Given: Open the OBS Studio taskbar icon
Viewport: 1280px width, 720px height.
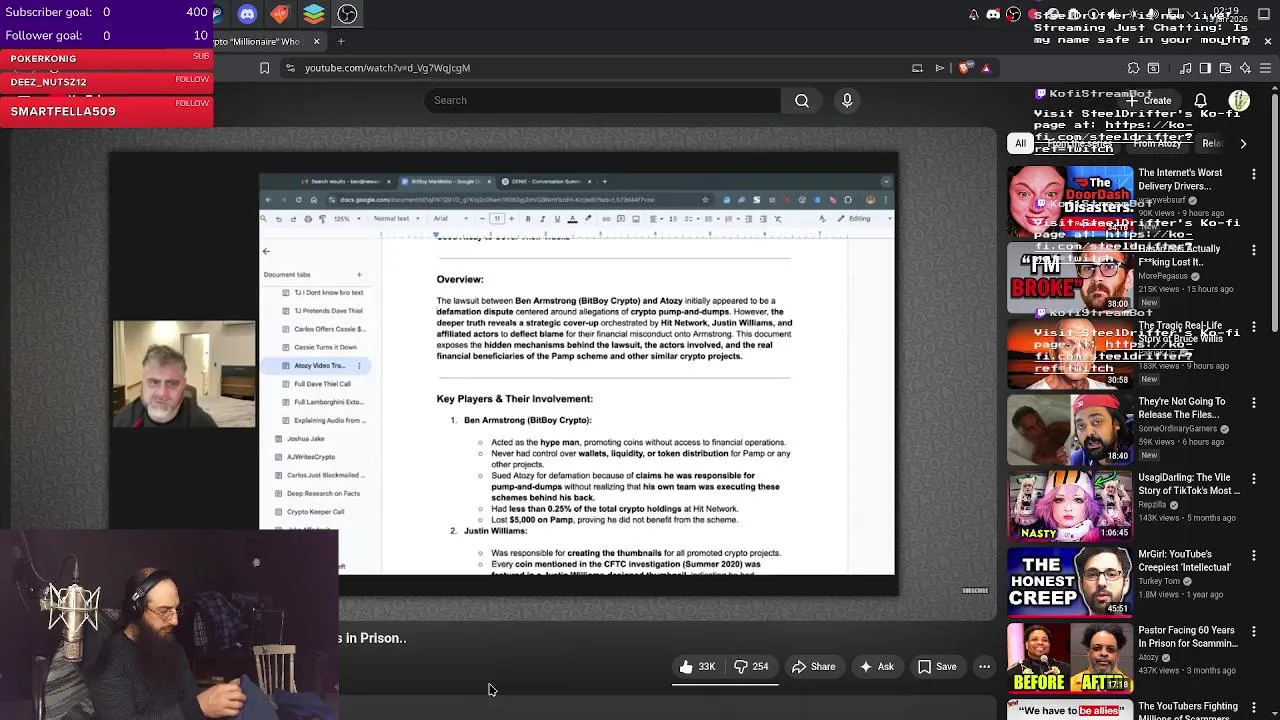Looking at the screenshot, I should (347, 14).
